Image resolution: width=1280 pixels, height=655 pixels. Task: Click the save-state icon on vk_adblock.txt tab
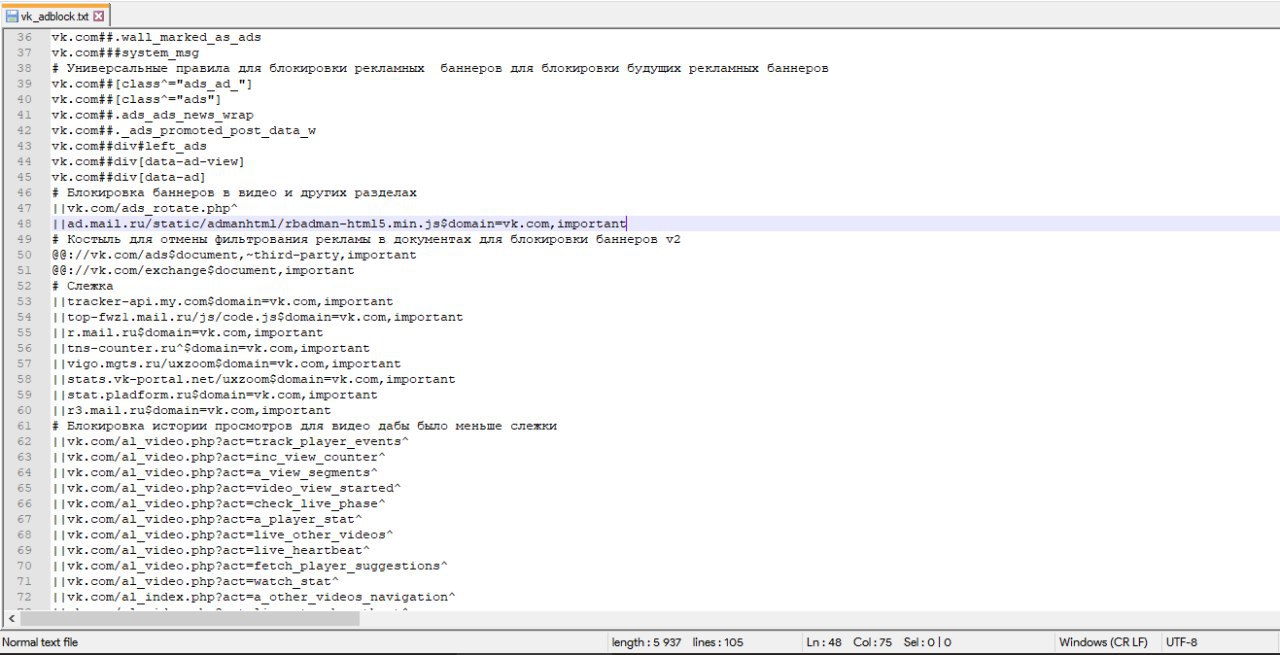(12, 17)
